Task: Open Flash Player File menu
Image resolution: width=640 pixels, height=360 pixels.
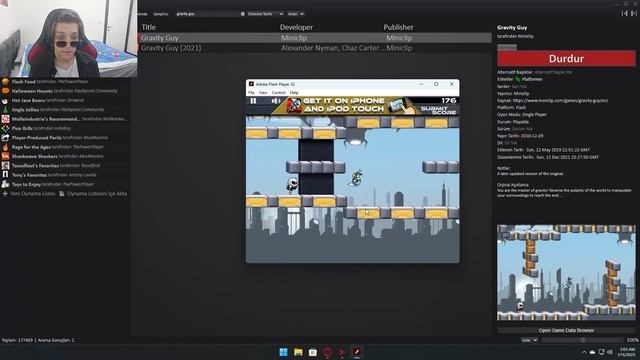Action: pyautogui.click(x=251, y=93)
